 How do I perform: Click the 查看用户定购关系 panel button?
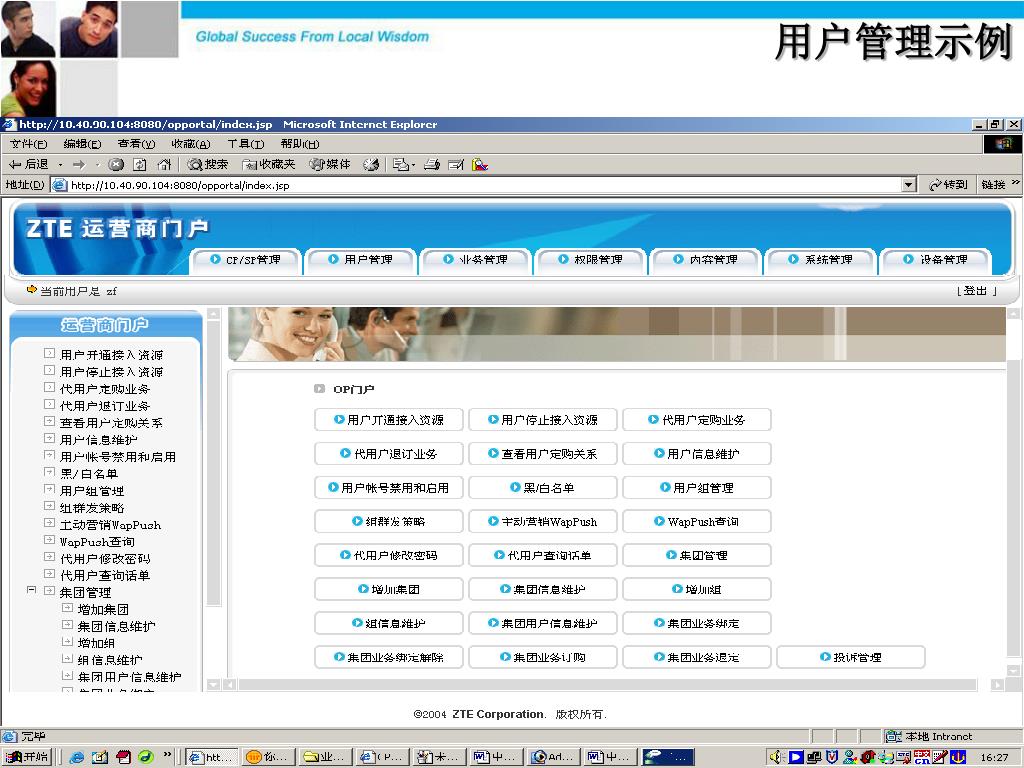543,454
